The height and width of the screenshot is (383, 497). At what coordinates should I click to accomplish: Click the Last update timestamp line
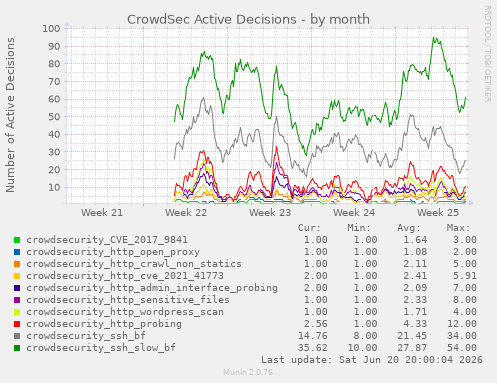[372, 360]
